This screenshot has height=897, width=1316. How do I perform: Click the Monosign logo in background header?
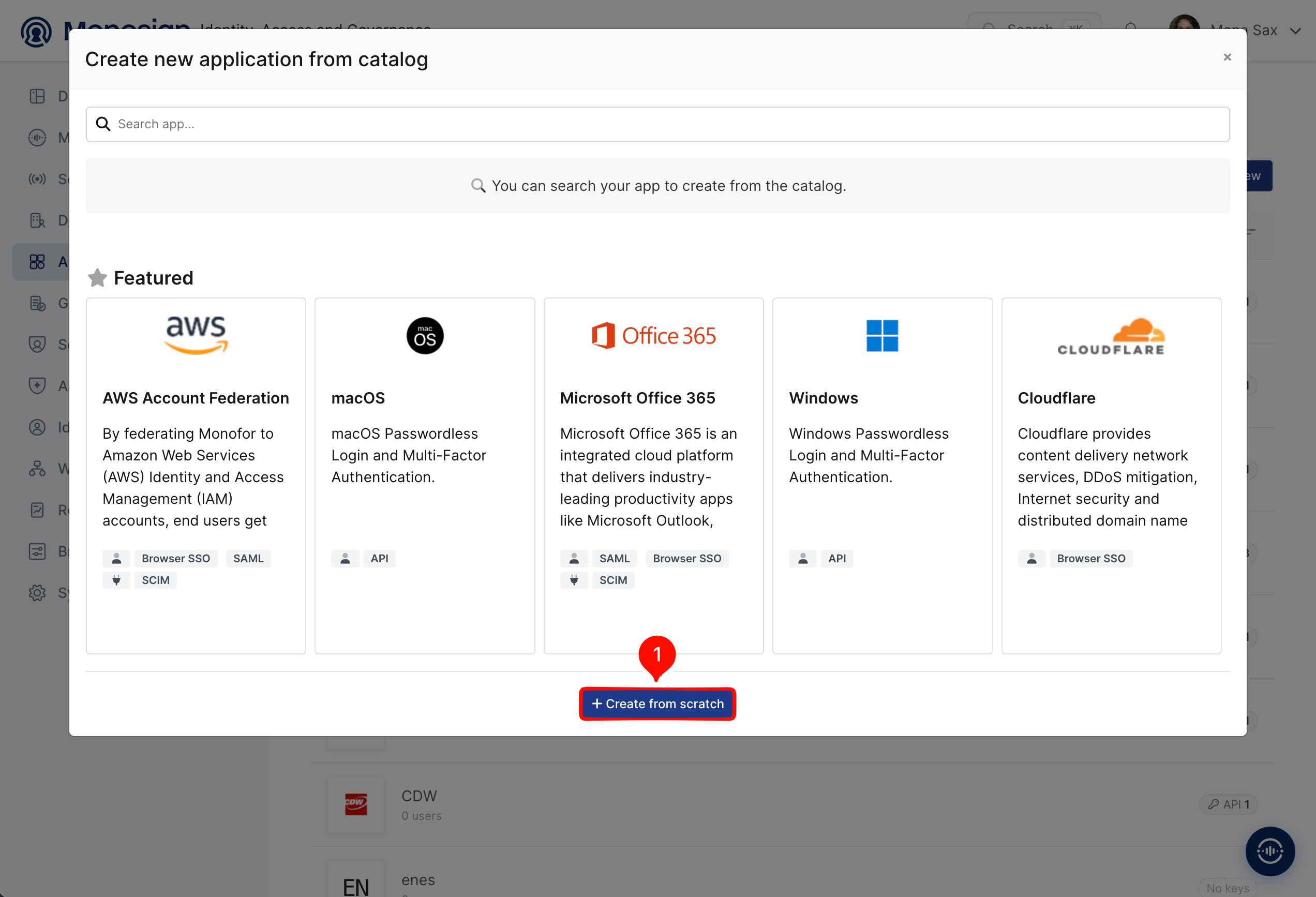(x=36, y=32)
